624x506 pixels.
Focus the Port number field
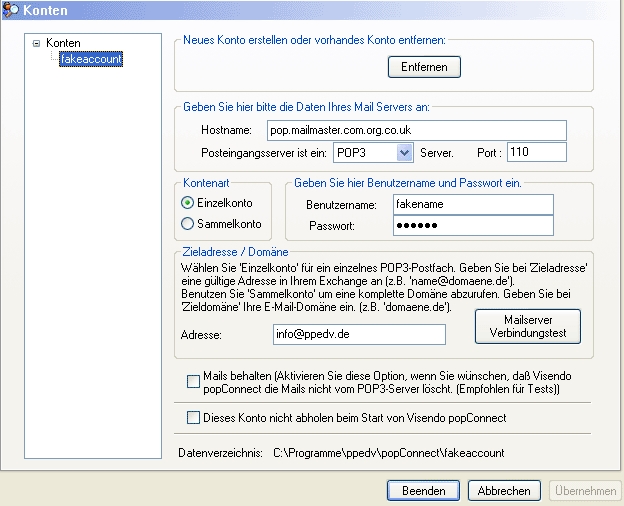coord(536,153)
